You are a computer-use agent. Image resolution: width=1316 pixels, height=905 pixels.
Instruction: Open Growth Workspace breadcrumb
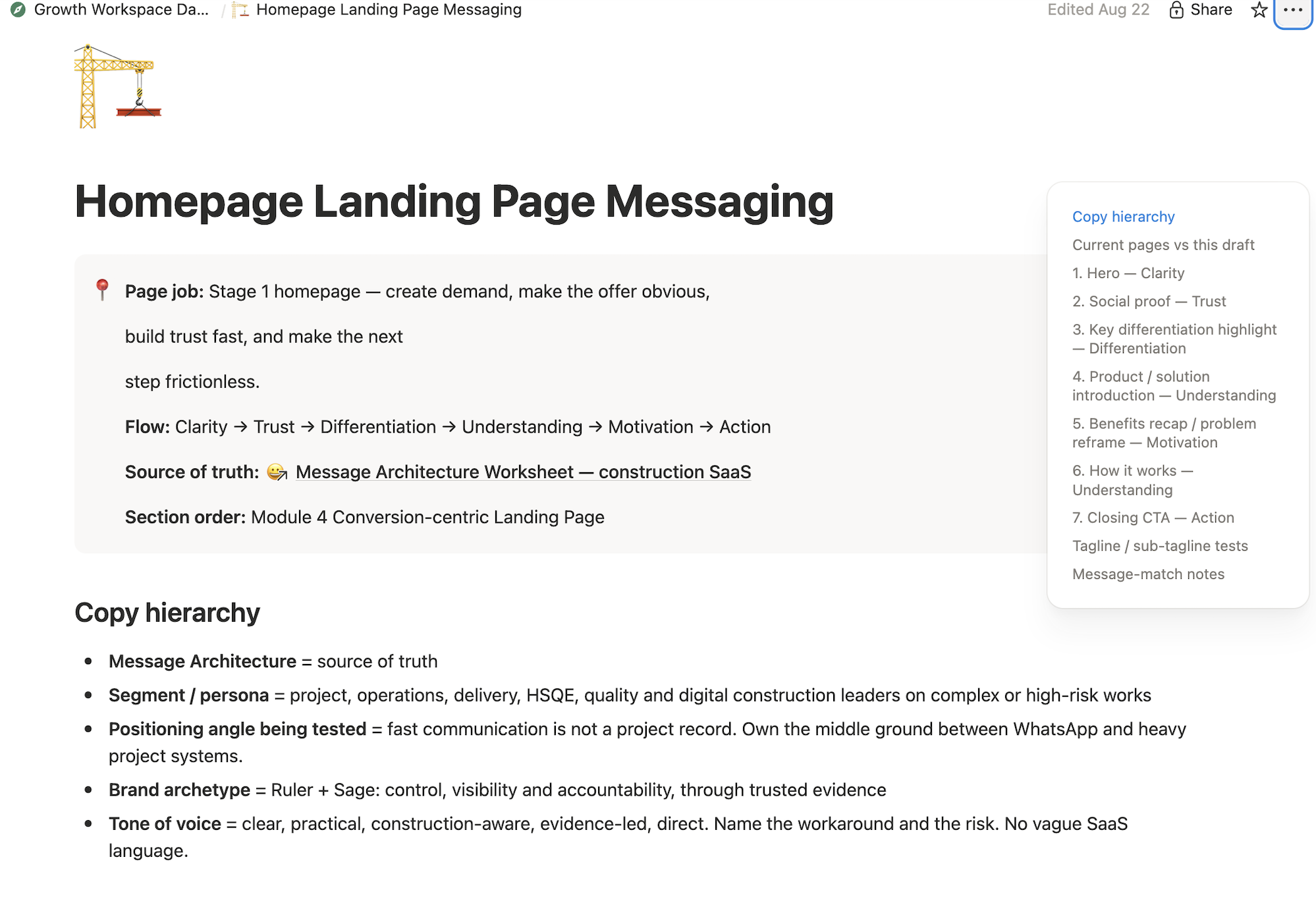(121, 10)
